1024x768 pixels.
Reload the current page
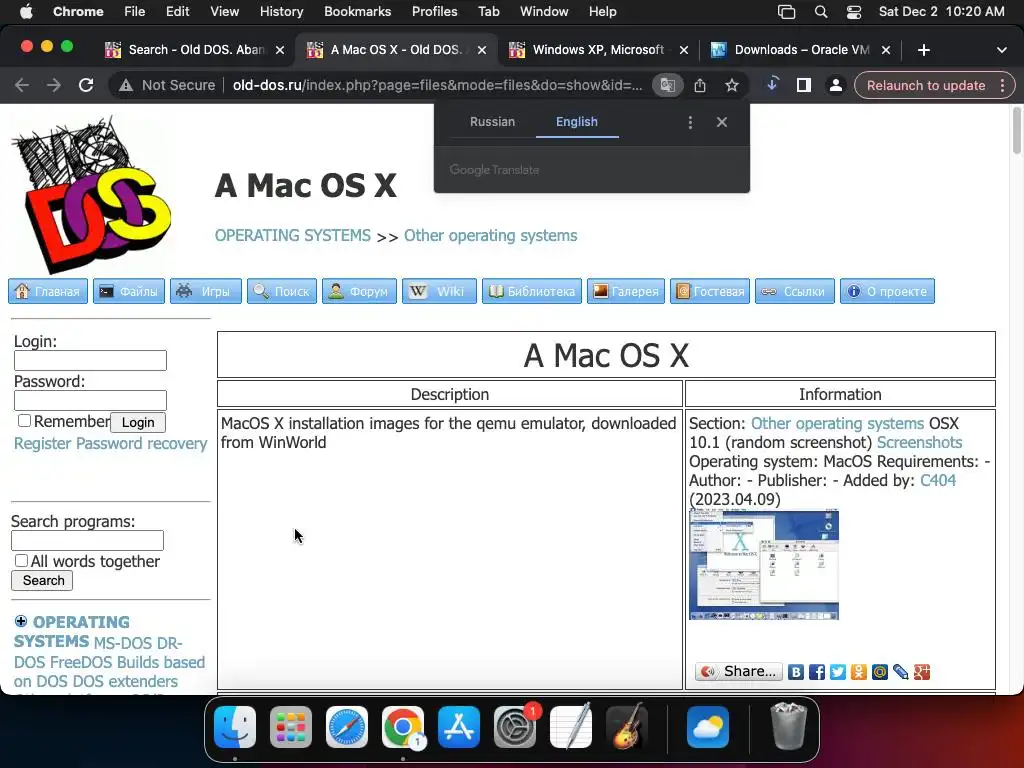[86, 85]
